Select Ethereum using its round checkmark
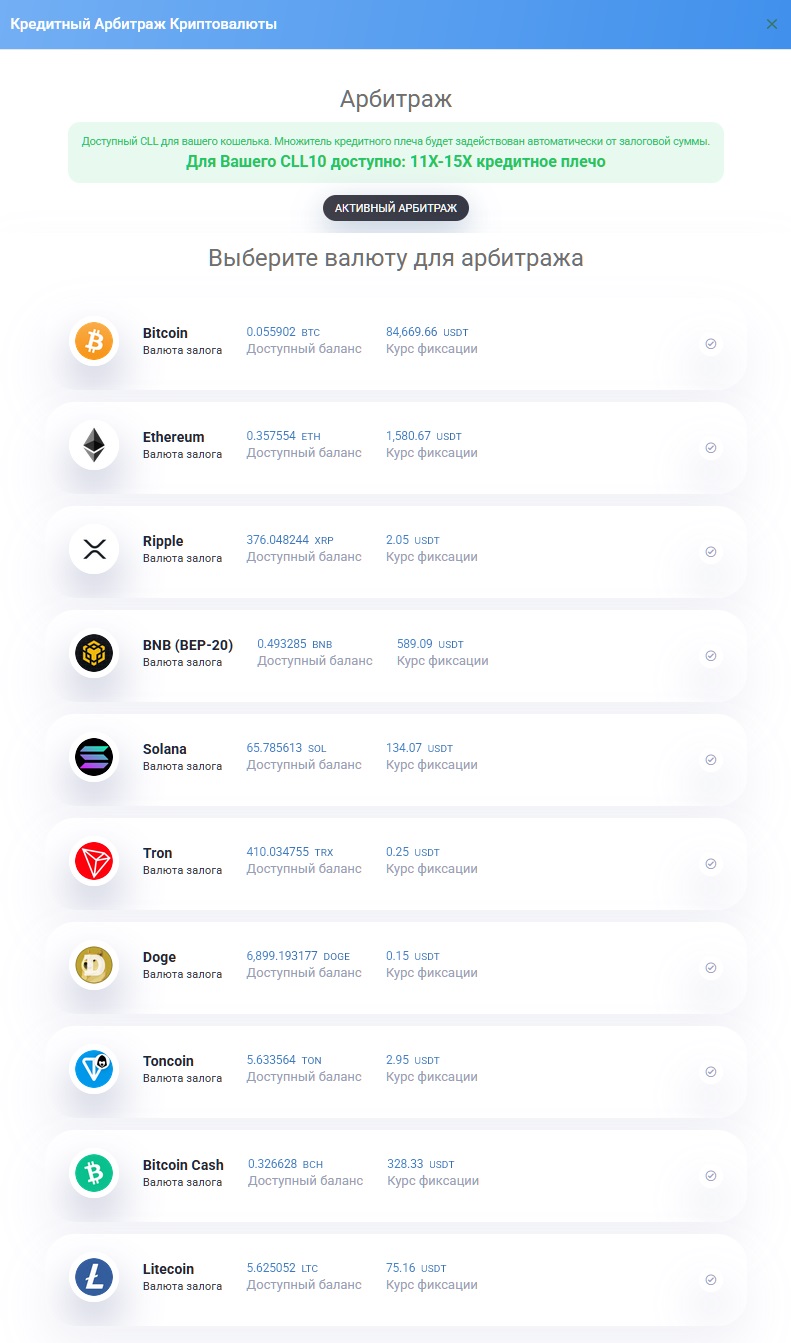The height and width of the screenshot is (1343, 791). (x=711, y=448)
